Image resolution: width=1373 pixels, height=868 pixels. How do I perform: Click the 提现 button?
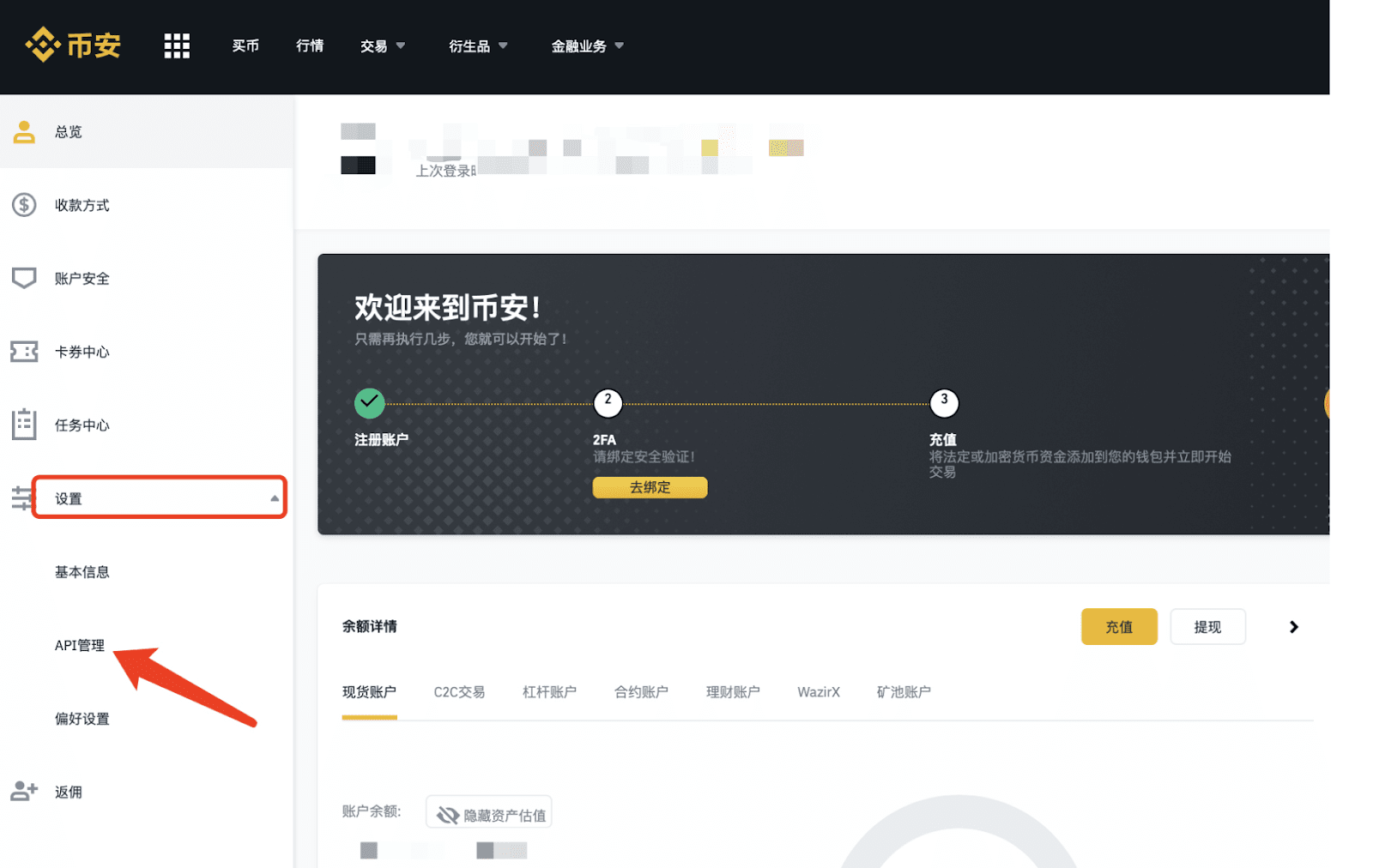click(x=1207, y=627)
